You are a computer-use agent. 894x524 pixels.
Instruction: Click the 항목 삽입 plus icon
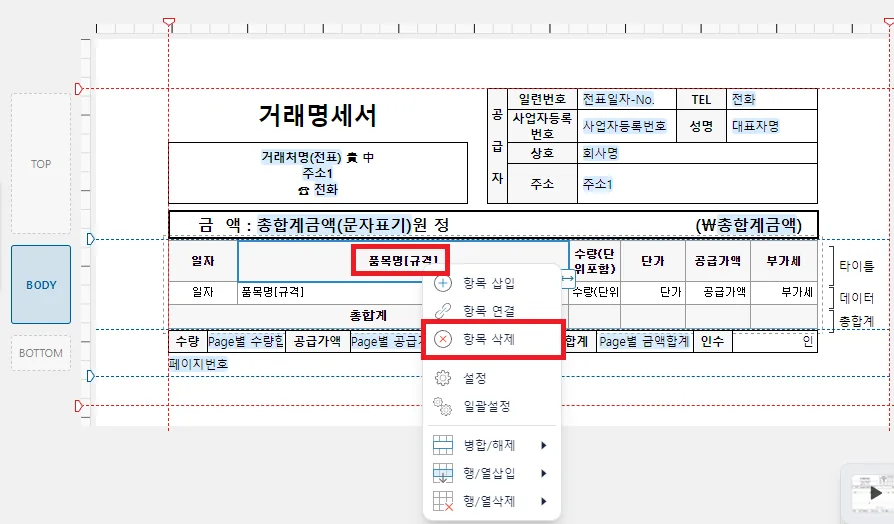tap(443, 283)
